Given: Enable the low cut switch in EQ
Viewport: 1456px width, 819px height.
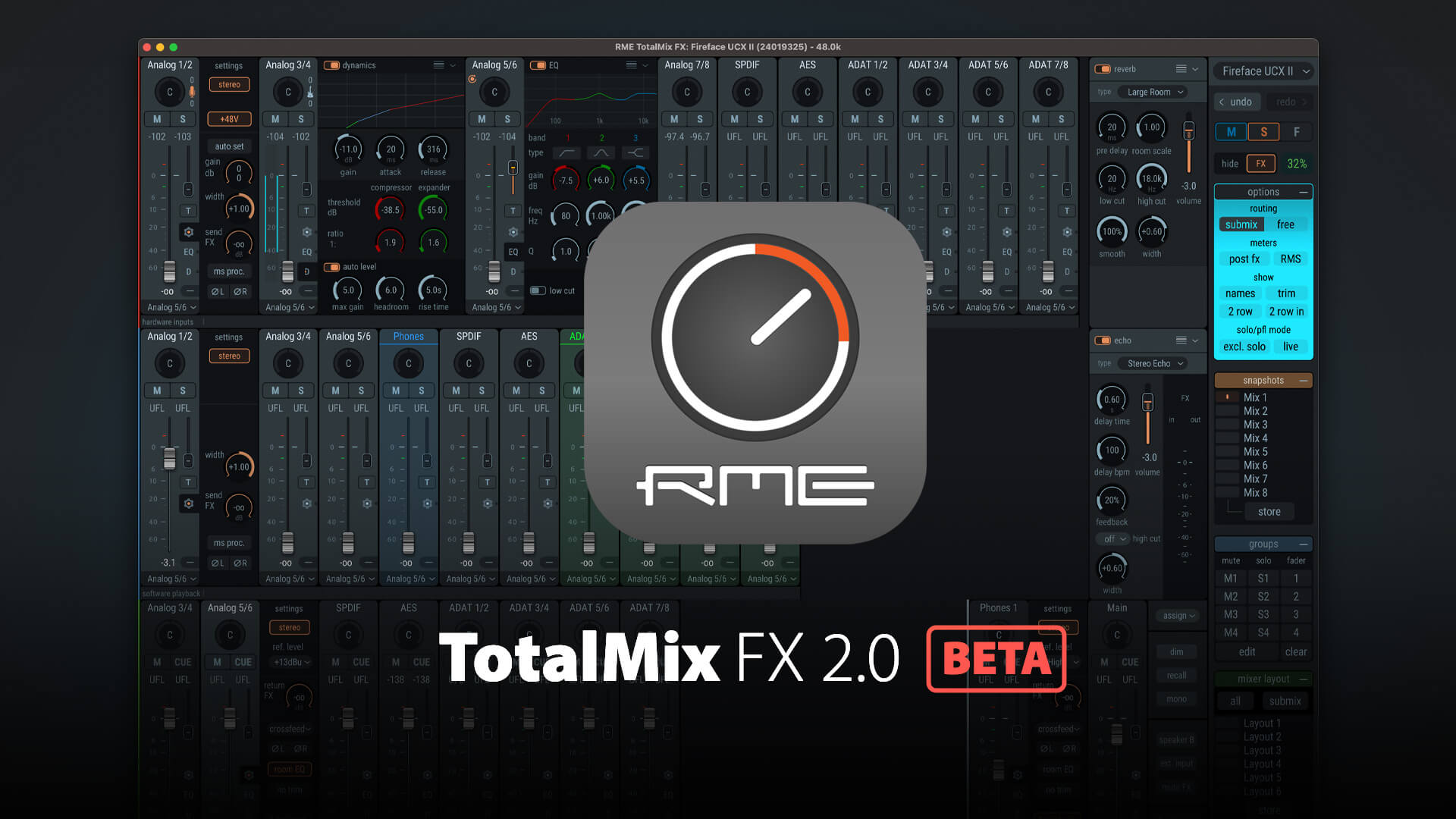Looking at the screenshot, I should tap(538, 290).
